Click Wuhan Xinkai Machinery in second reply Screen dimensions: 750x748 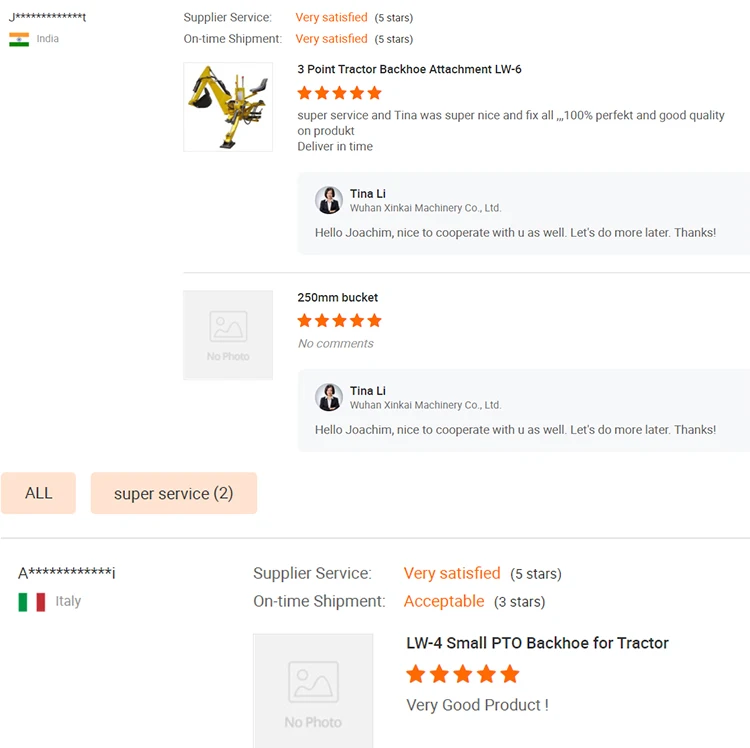click(425, 405)
